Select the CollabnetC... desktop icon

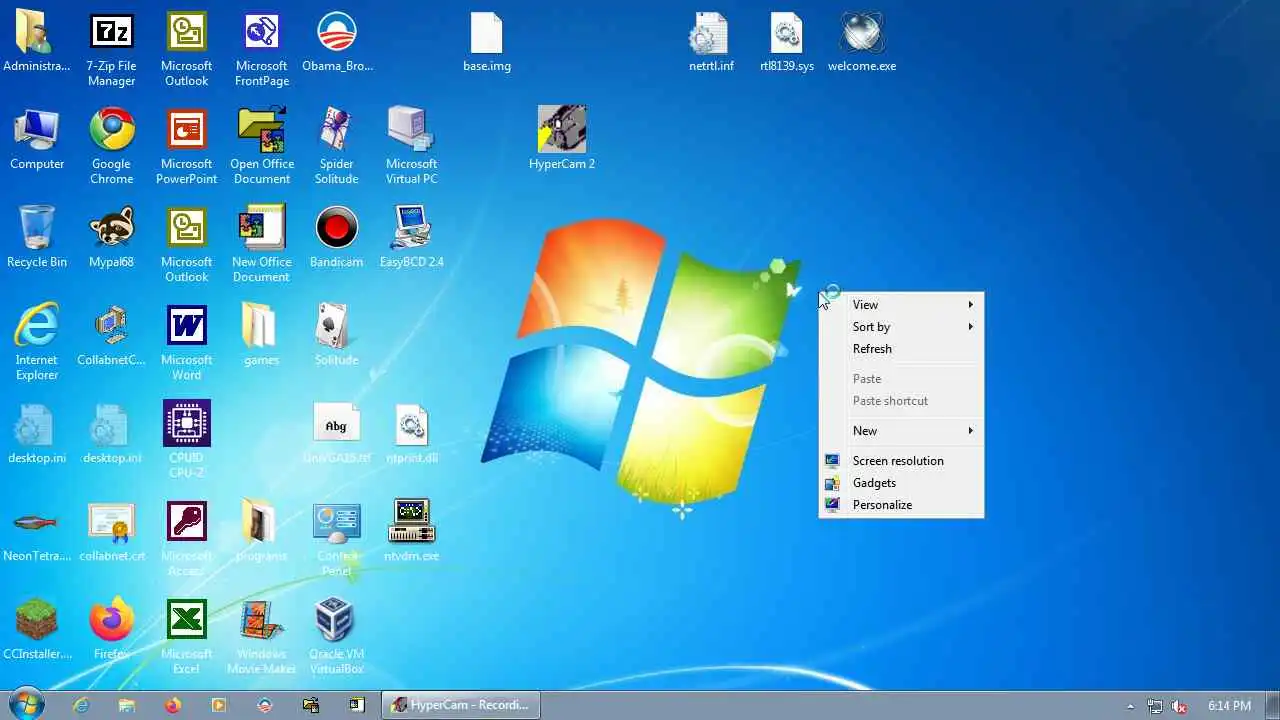112,334
